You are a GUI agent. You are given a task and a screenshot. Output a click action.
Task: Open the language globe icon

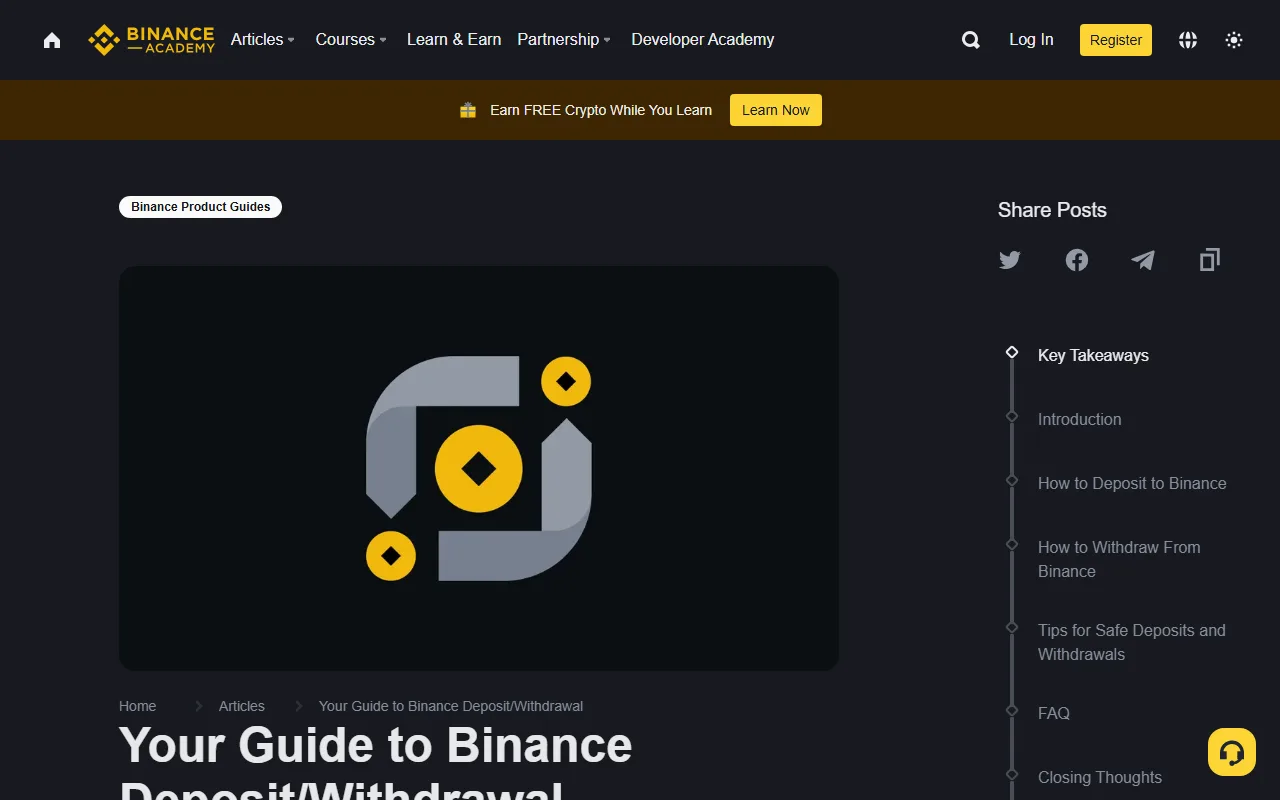tap(1188, 40)
